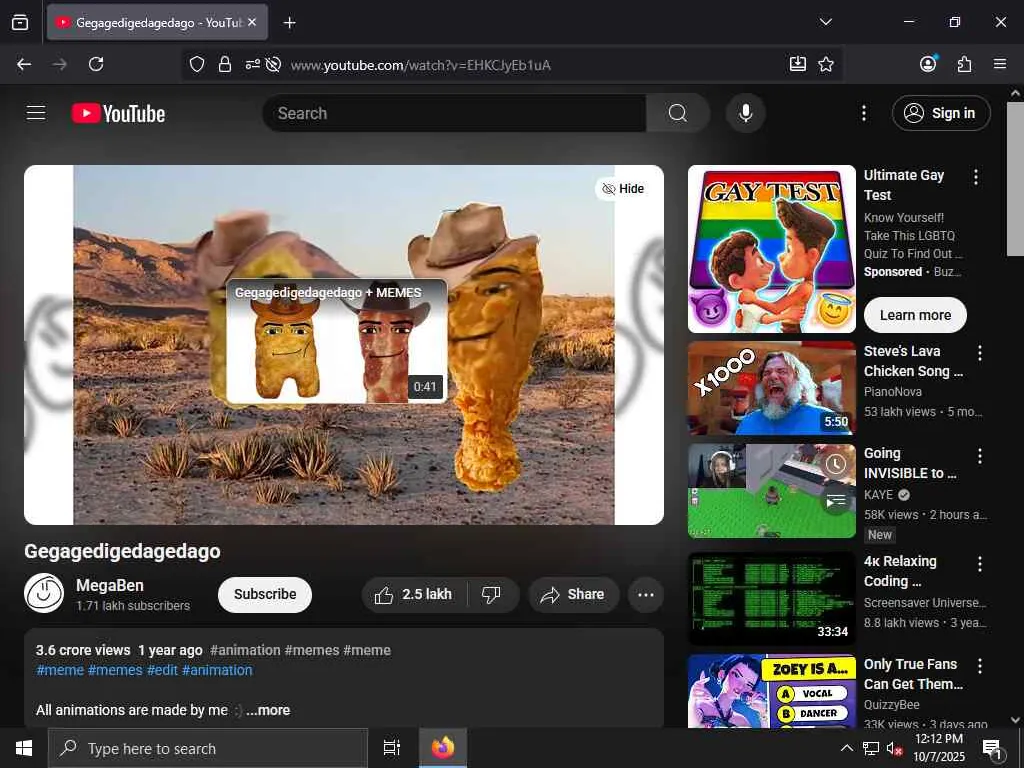Dislike the video with thumbs-down
The width and height of the screenshot is (1024, 768).
491,594
